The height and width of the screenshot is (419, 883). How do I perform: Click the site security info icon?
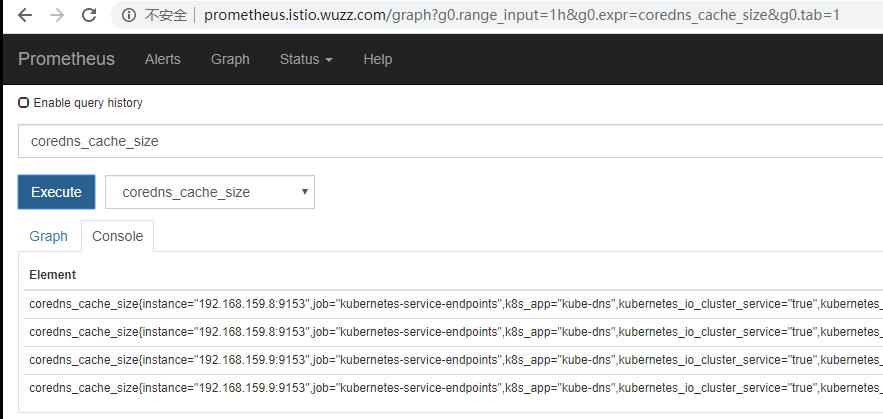click(x=128, y=15)
